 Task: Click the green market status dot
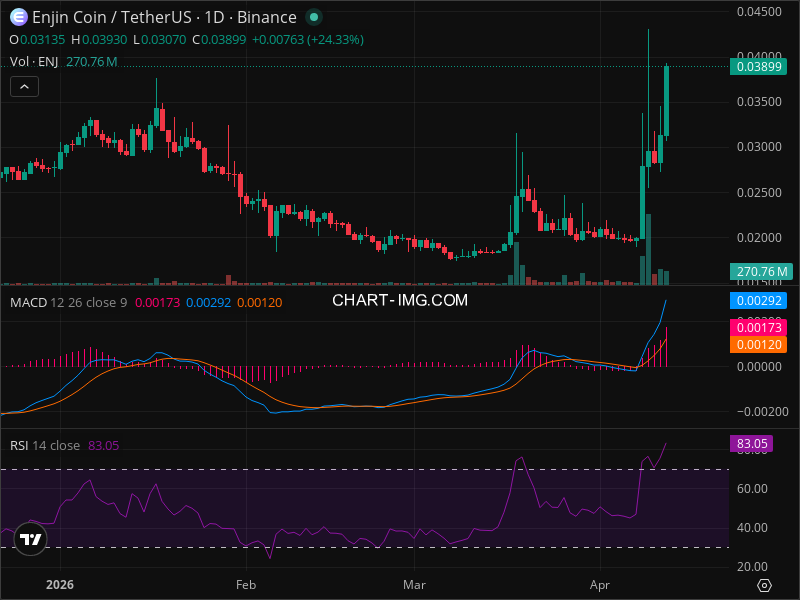(314, 17)
